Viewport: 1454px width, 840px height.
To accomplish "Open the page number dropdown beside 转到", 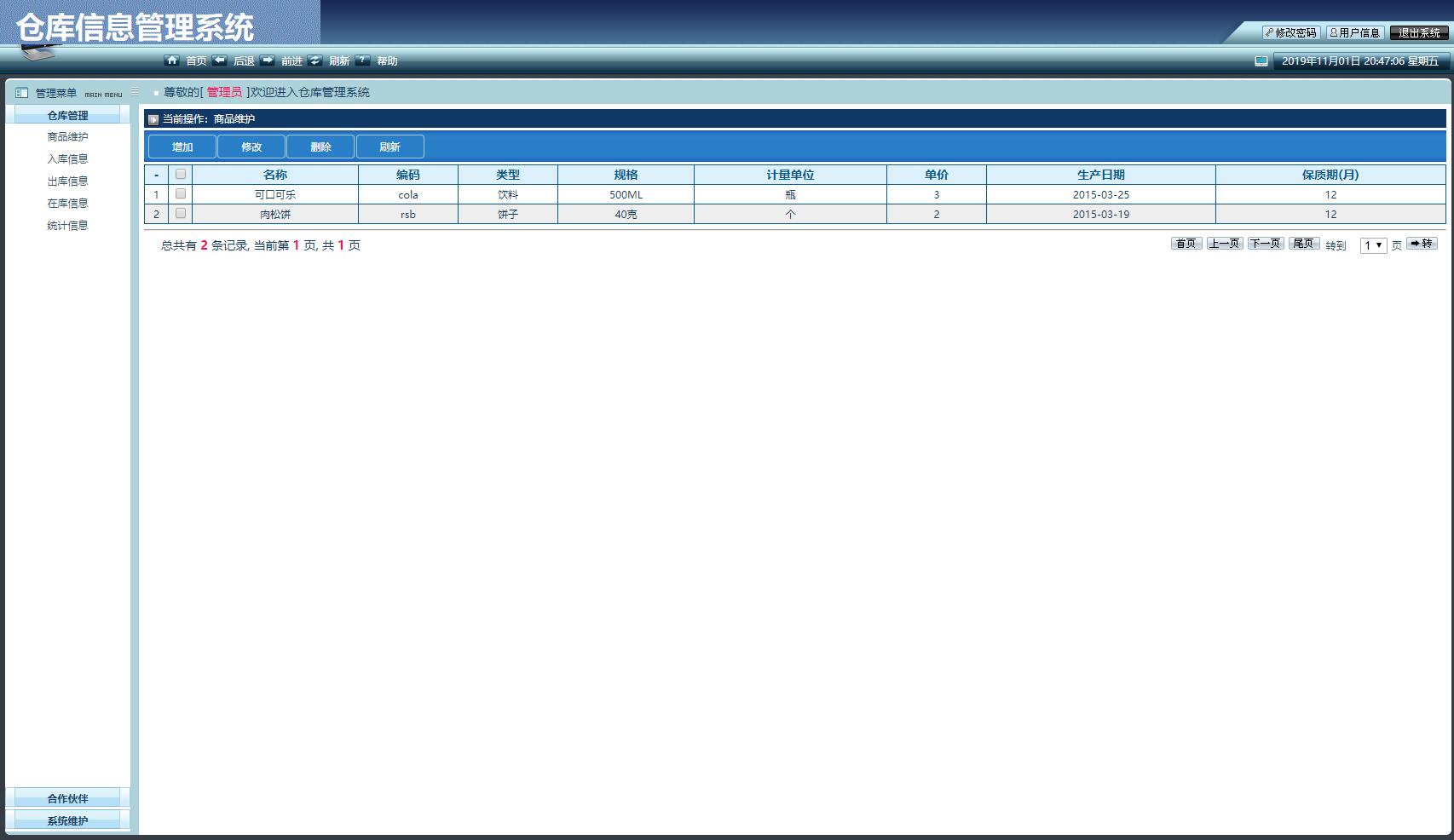I will point(1373,245).
